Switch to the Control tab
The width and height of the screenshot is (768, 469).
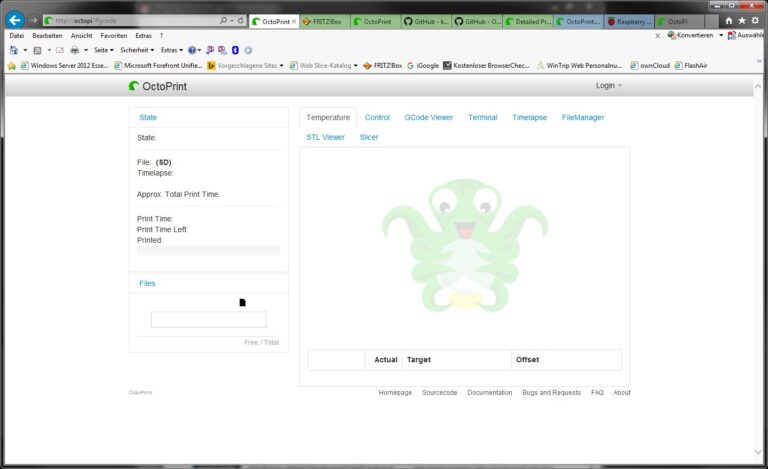pos(377,117)
